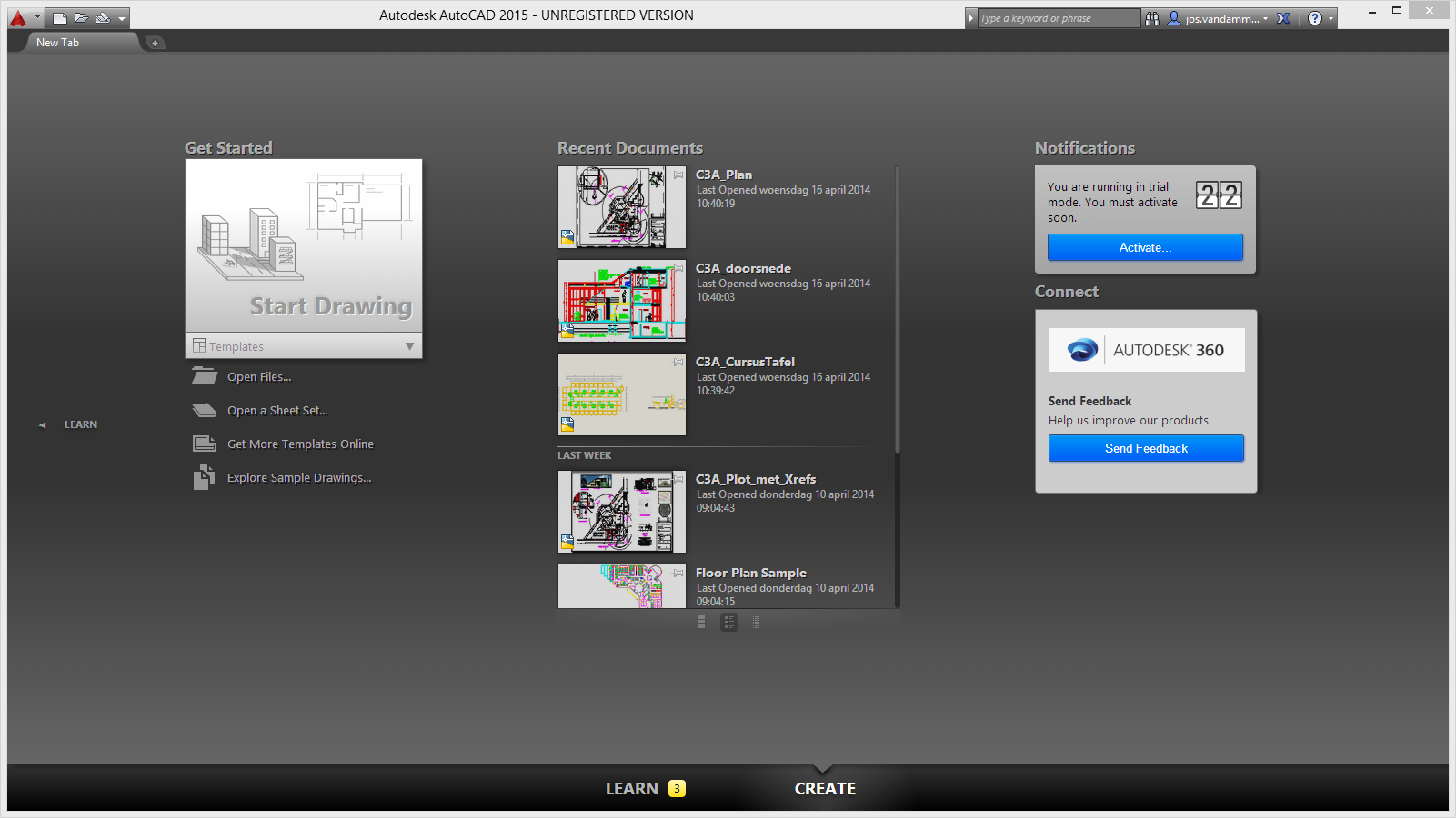Pin the C3A_Plot_met_Xrefs recent document
This screenshot has height=818, width=1456.
(x=678, y=479)
